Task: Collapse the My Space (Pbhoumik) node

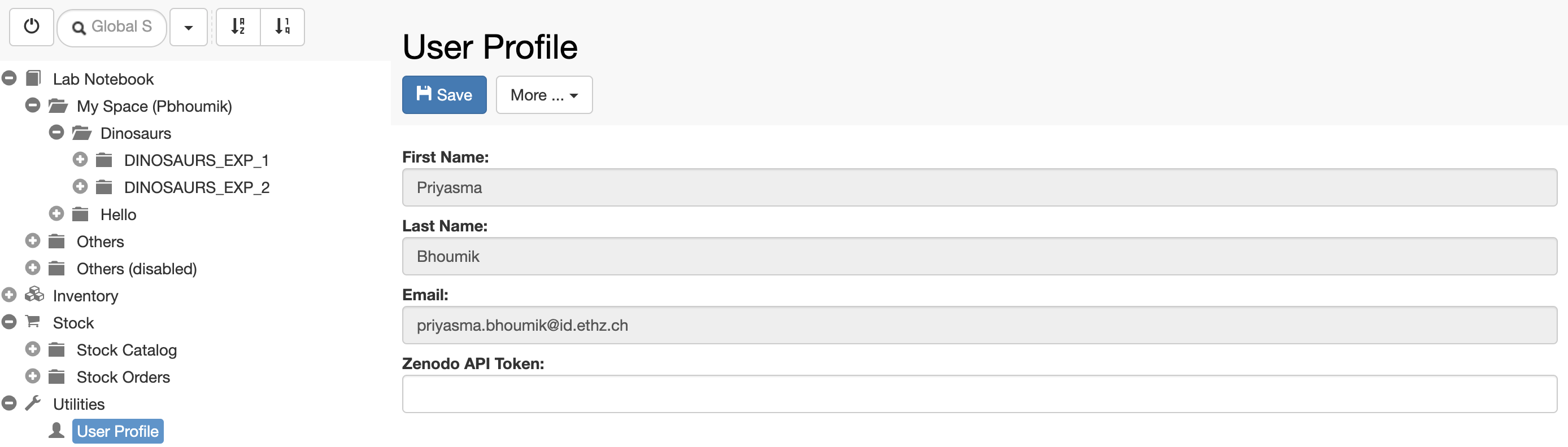Action: [33, 105]
